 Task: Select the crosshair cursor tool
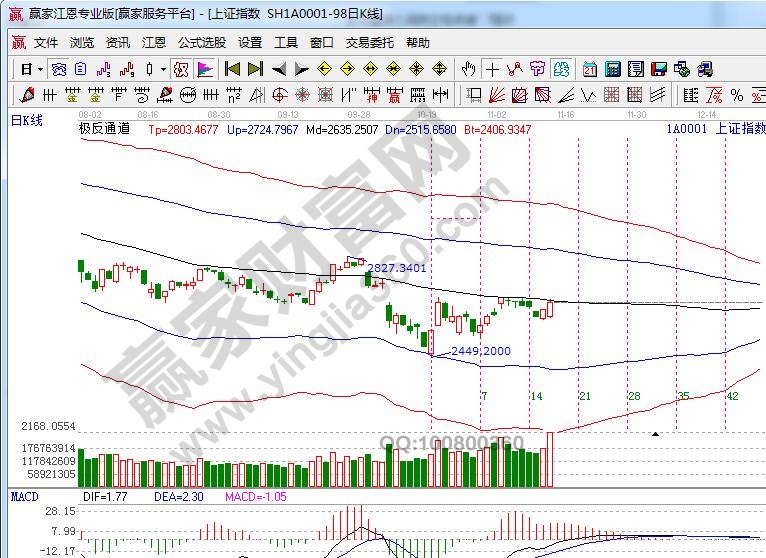492,69
